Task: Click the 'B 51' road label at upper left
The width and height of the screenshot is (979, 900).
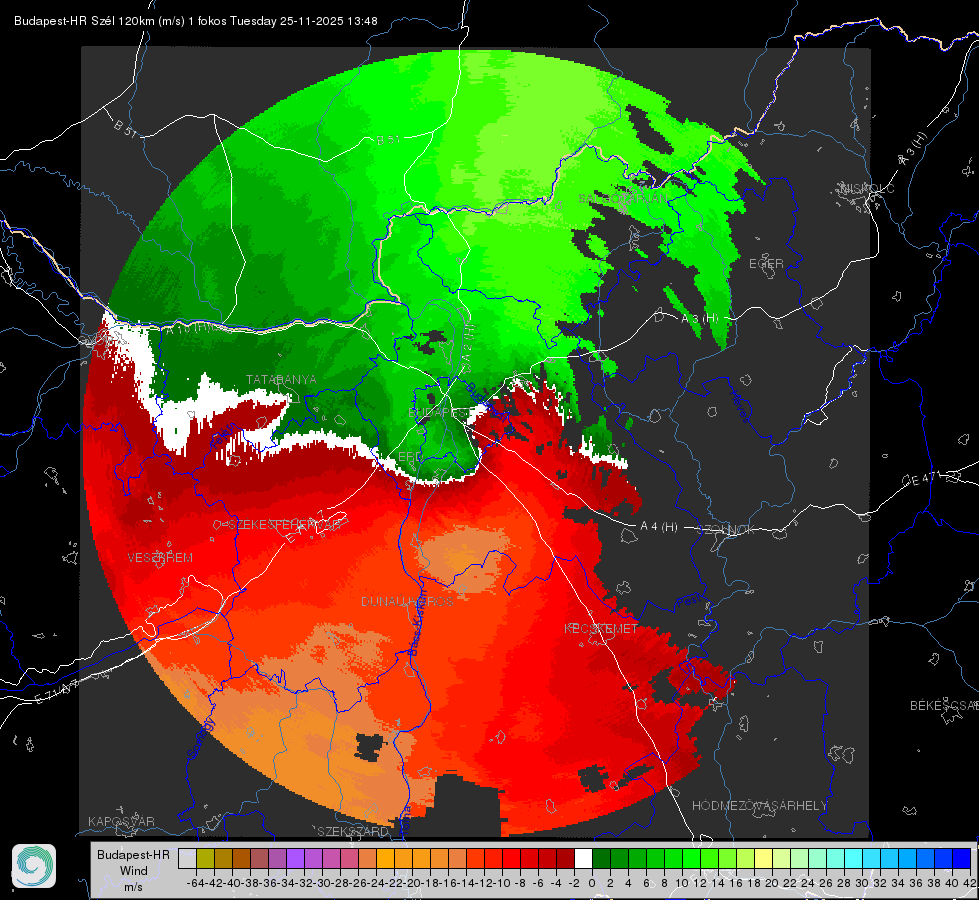Action: coord(125,127)
